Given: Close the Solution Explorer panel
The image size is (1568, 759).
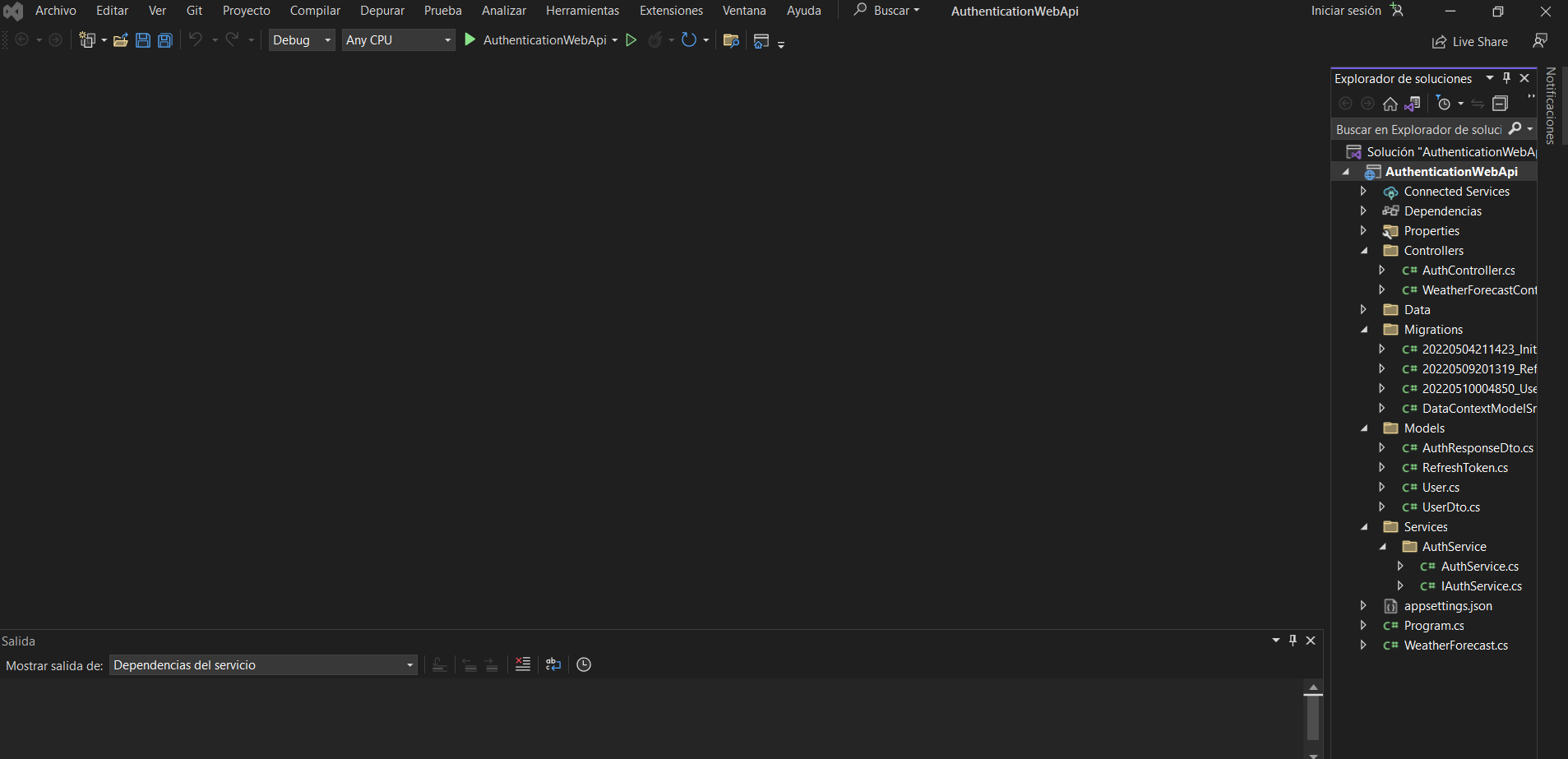Looking at the screenshot, I should 1524,78.
